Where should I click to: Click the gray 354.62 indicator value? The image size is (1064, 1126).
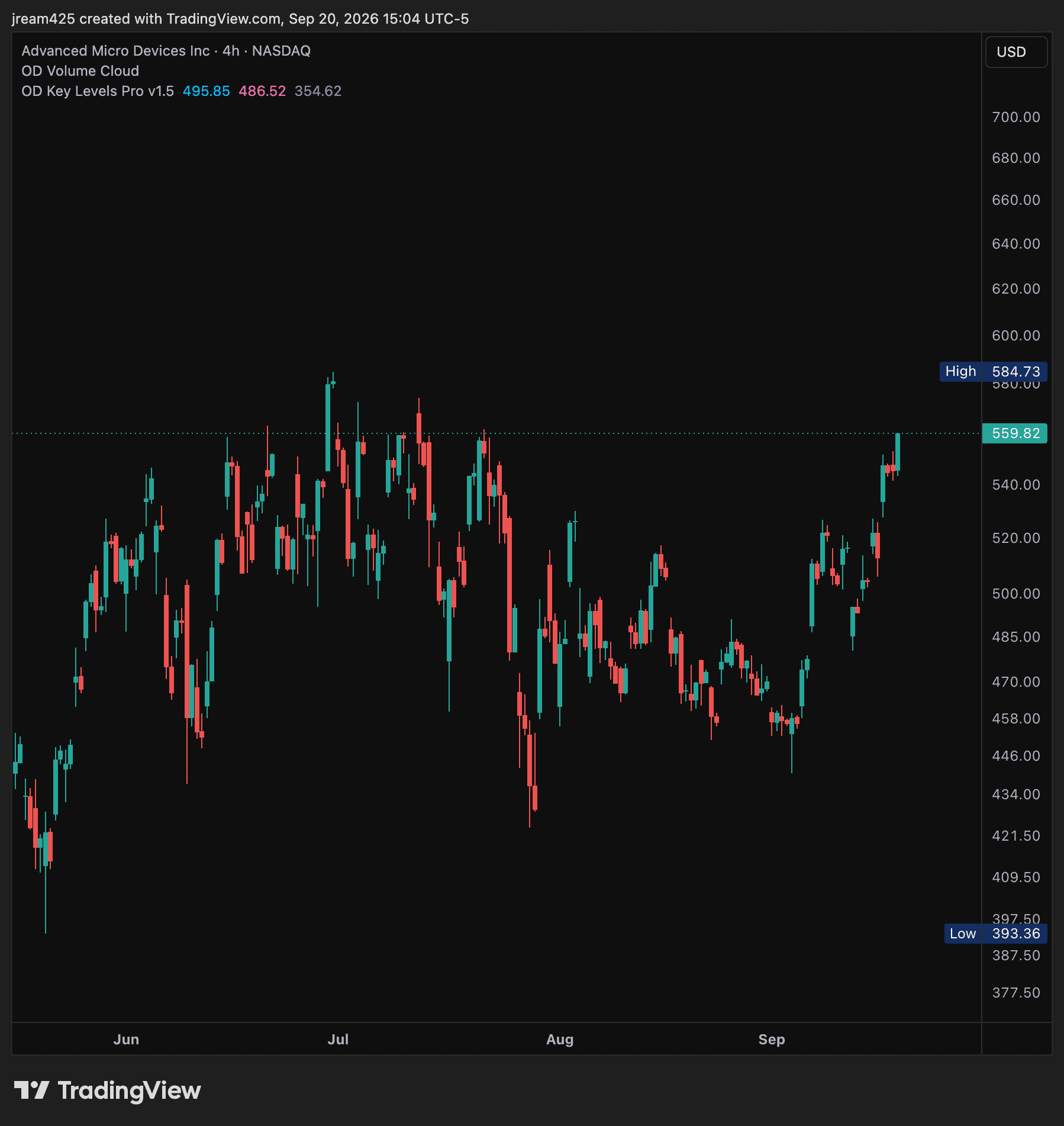[318, 91]
